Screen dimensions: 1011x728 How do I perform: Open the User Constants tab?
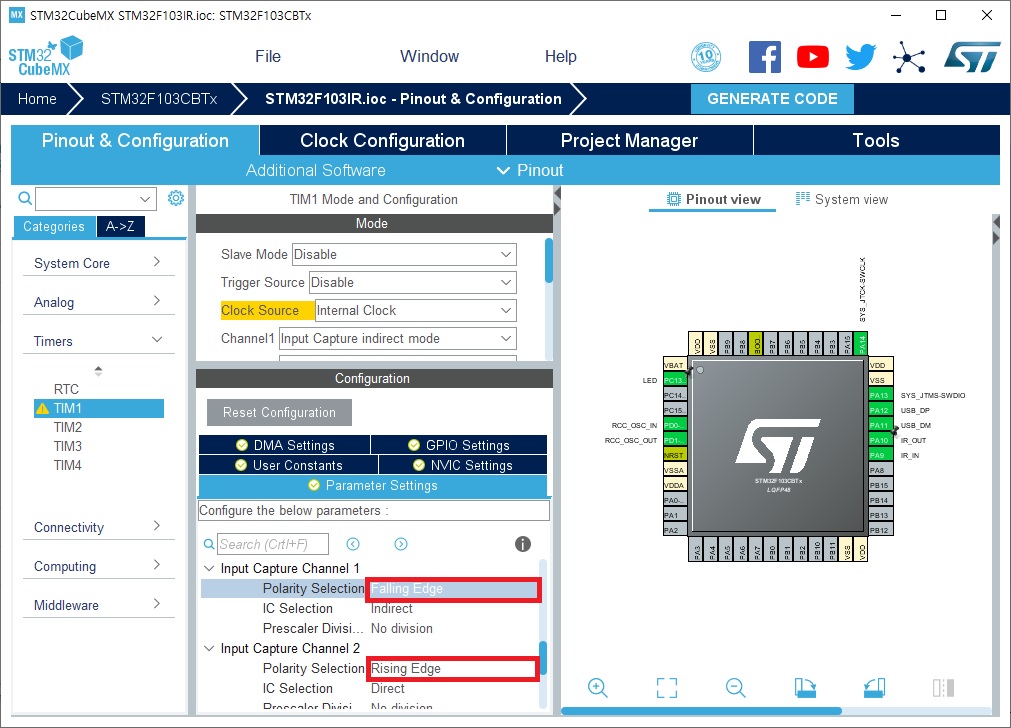tap(288, 465)
